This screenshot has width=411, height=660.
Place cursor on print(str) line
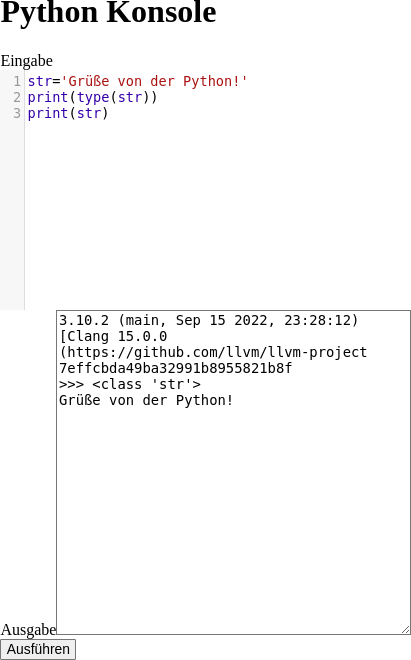[68, 113]
